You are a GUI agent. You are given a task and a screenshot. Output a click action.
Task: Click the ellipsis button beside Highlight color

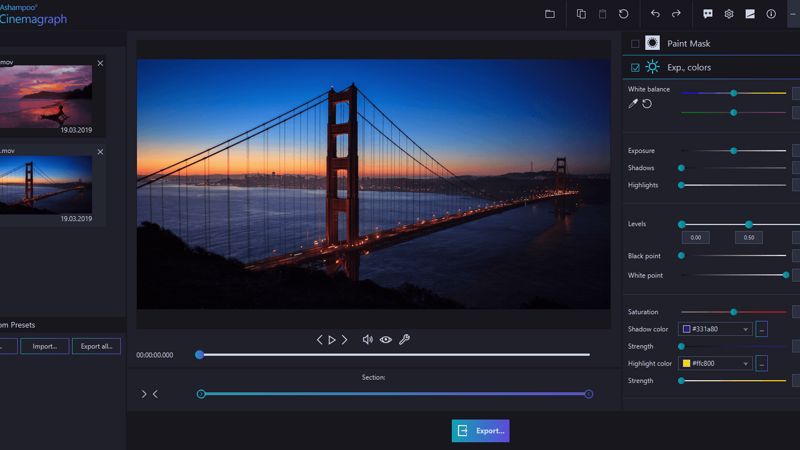[761, 363]
